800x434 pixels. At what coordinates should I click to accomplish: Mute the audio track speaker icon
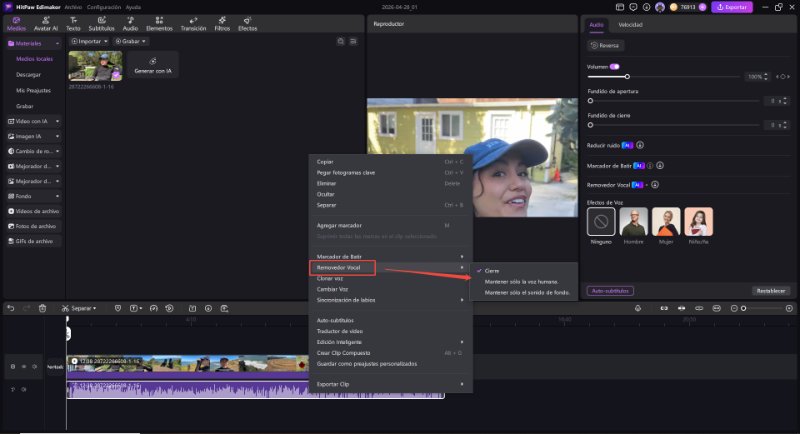pyautogui.click(x=23, y=390)
